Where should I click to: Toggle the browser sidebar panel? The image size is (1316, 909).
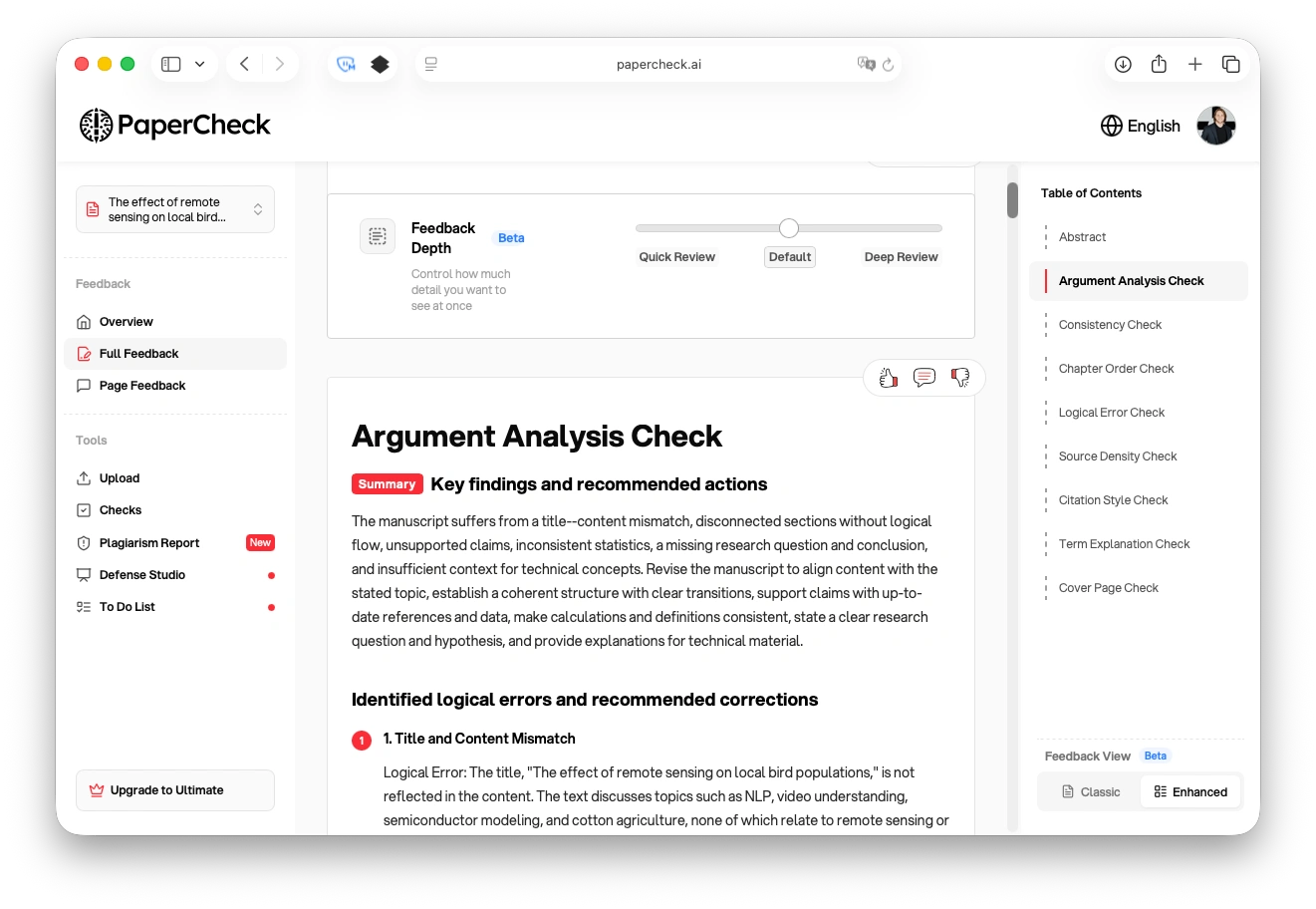169,63
